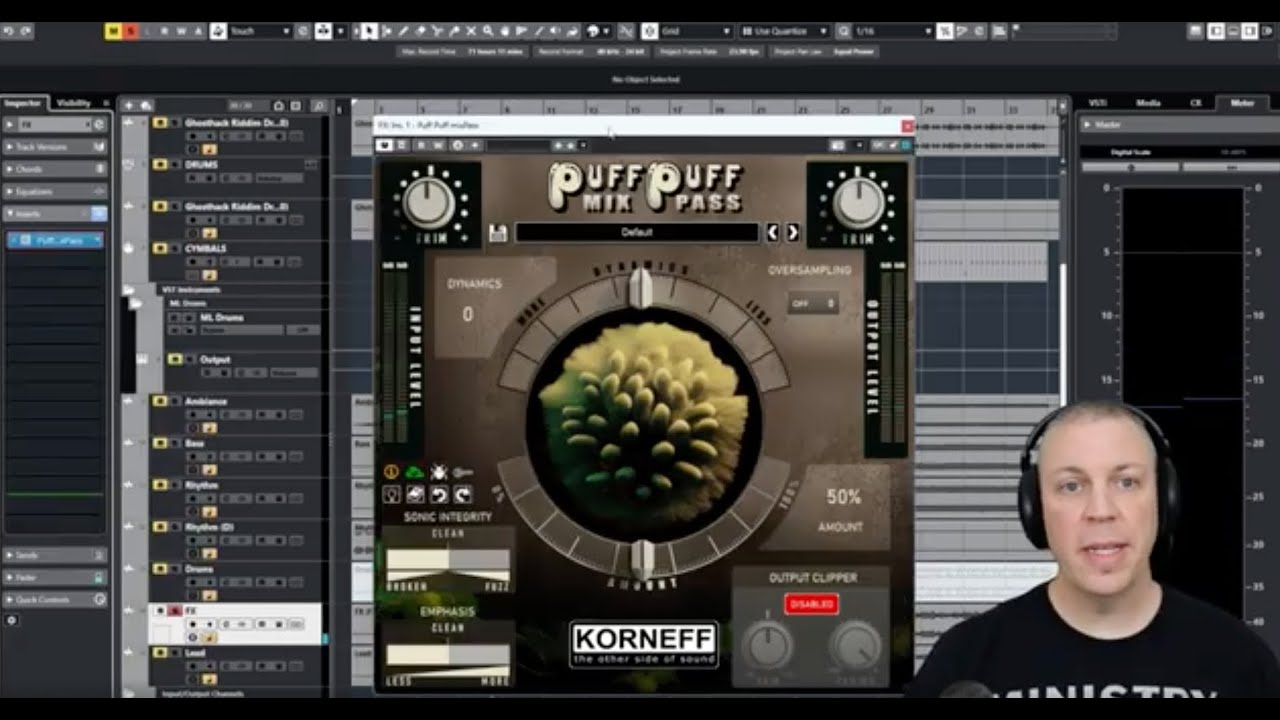Click the green cloud icon in plugin
1280x720 pixels.
413,472
